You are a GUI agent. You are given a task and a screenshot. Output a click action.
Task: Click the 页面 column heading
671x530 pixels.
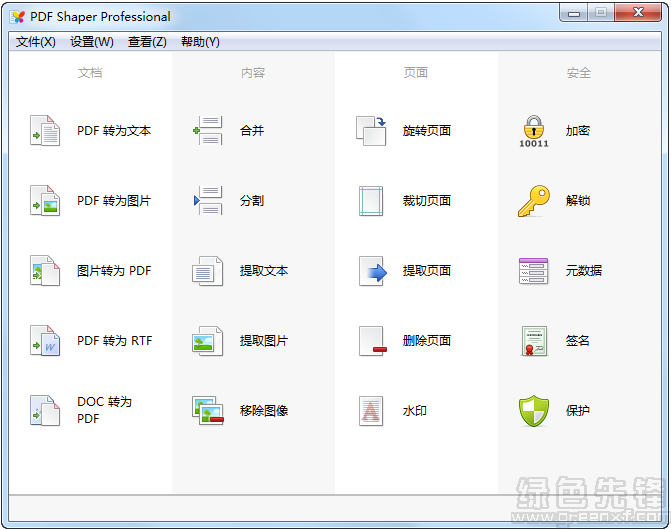click(416, 73)
